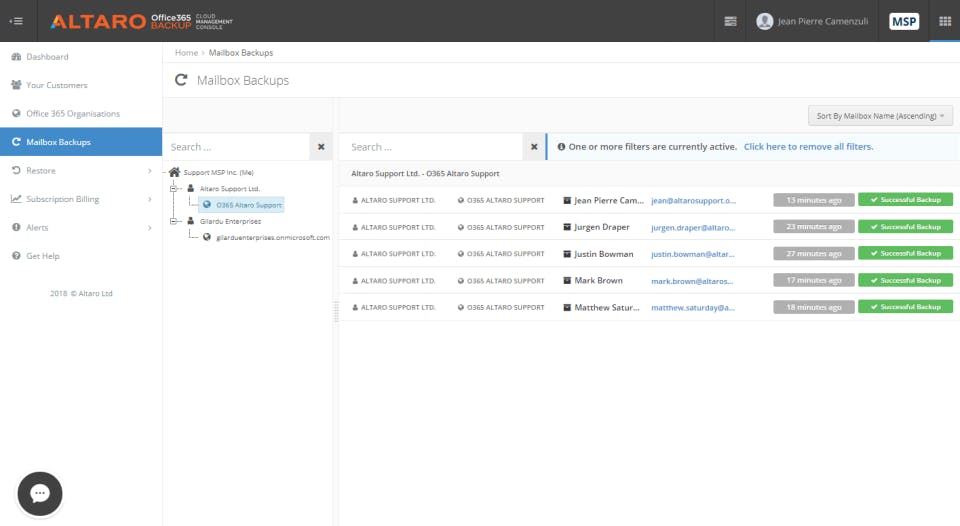Click mailbox icon beside Mark Brown

567,280
